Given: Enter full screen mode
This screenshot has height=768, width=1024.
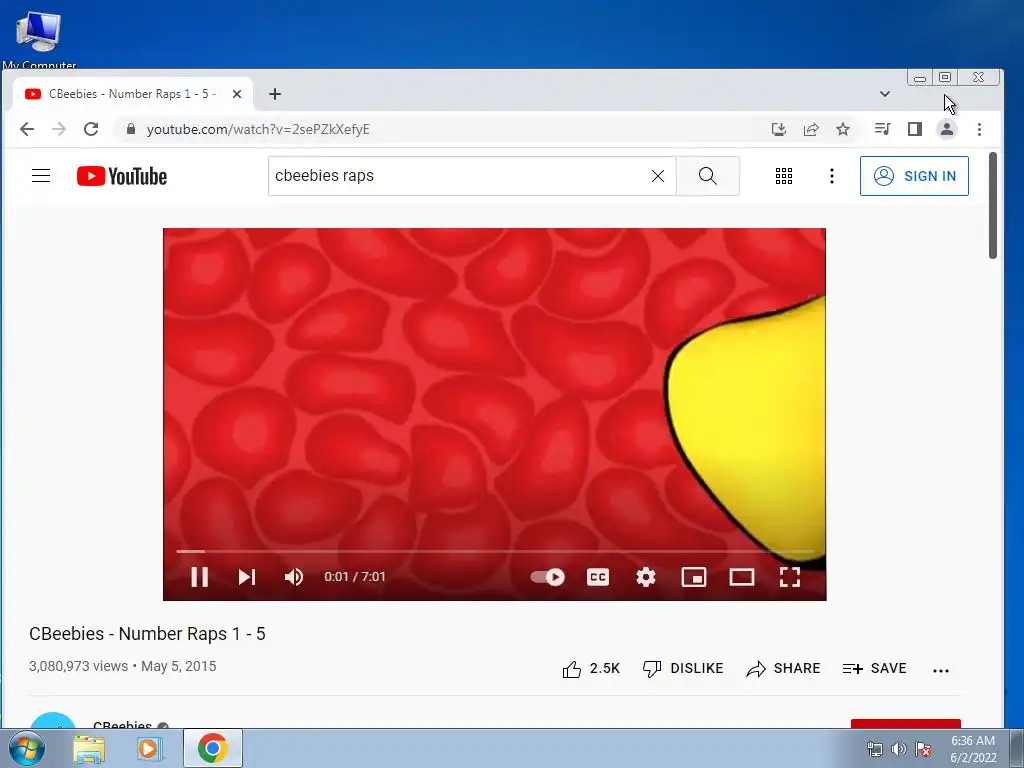Looking at the screenshot, I should click(790, 577).
